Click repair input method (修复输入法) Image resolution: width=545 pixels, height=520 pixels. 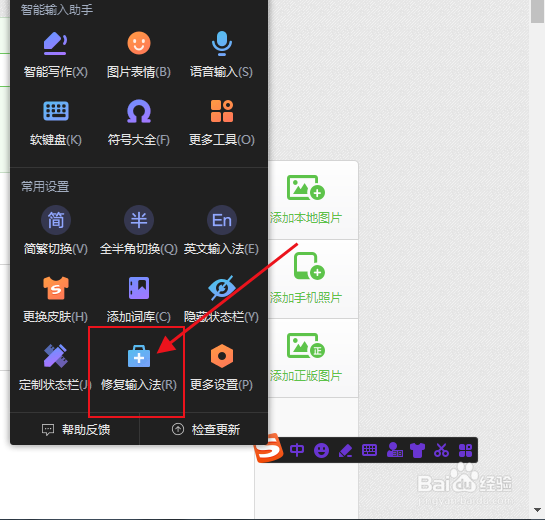pos(139,367)
